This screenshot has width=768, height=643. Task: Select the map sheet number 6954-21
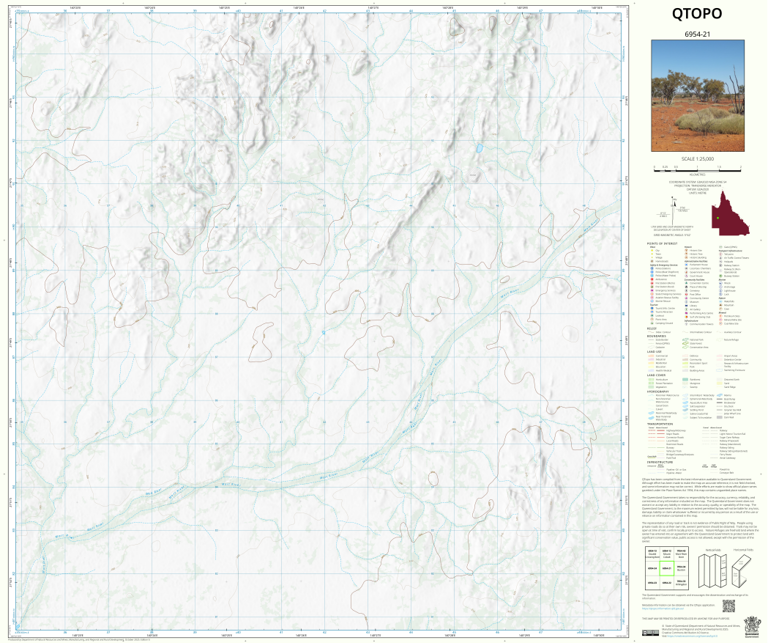pyautogui.click(x=697, y=34)
